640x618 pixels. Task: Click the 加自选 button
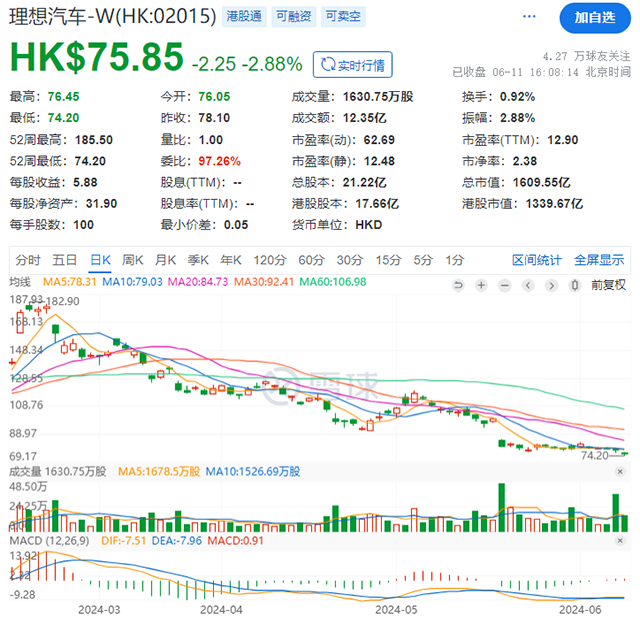(x=595, y=18)
